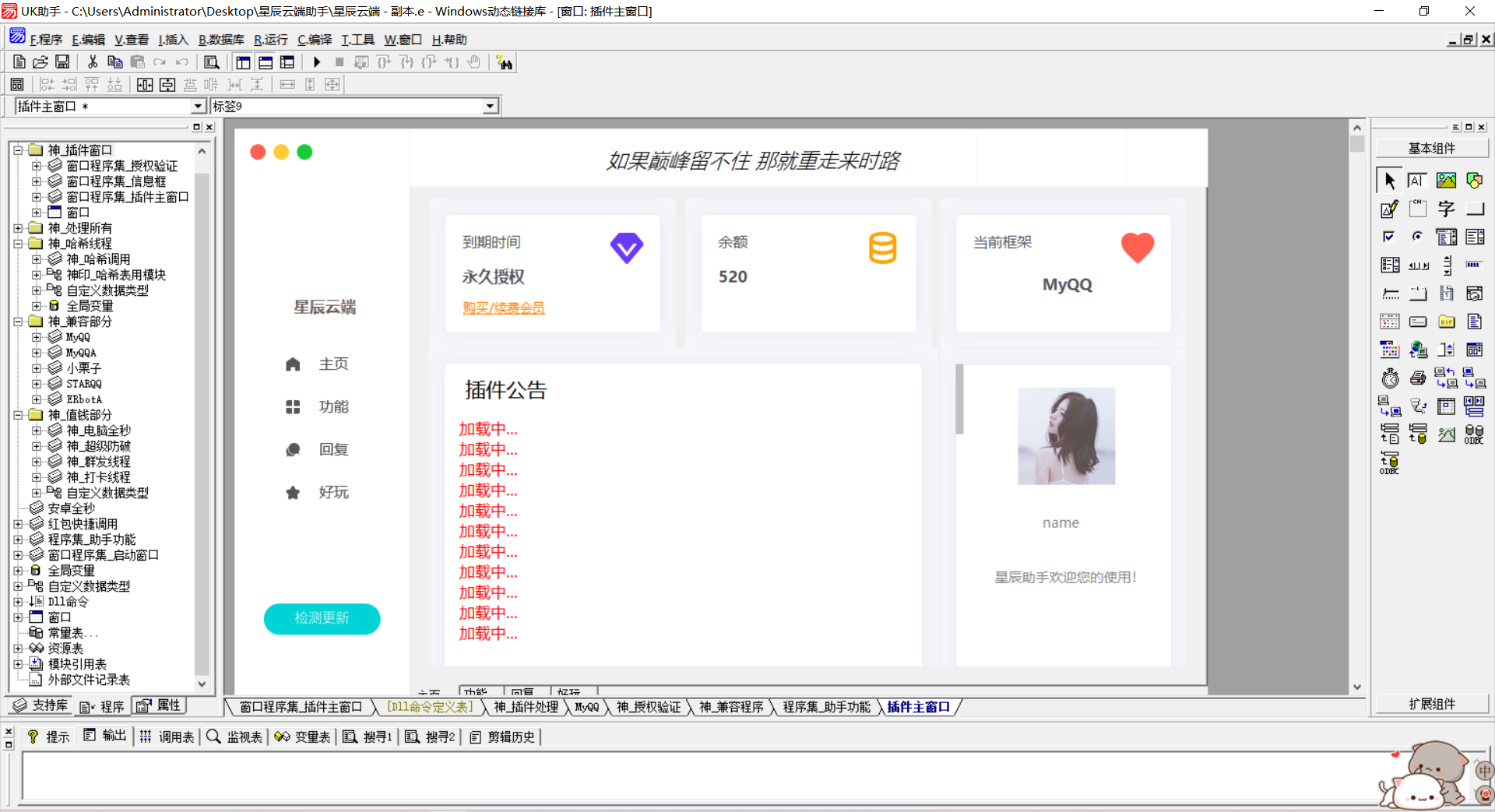Save the source file via the save icon

(62, 62)
